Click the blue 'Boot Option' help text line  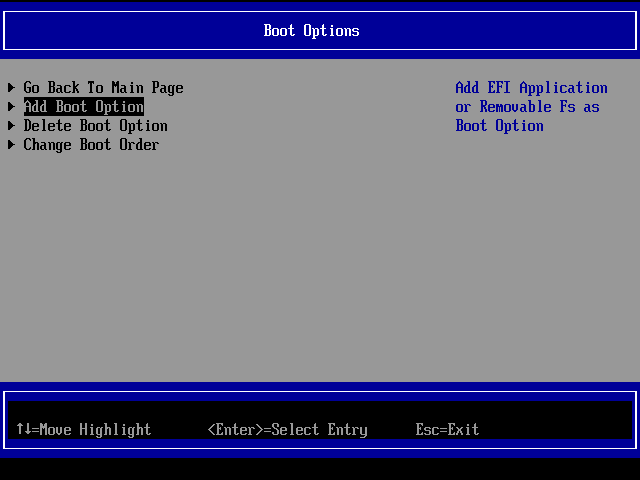coord(499,126)
